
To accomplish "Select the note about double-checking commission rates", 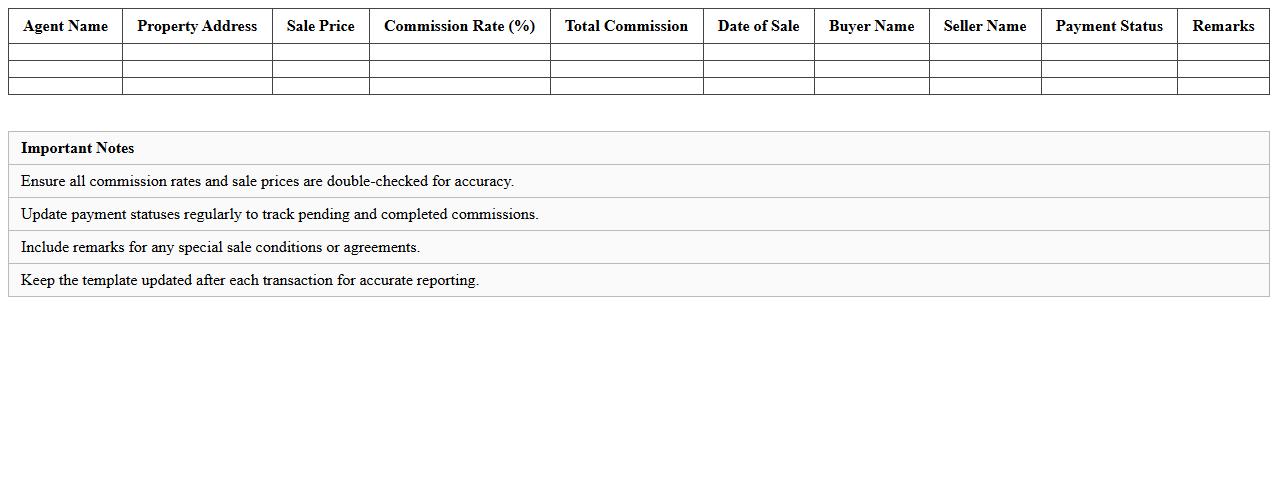I will point(267,181).
